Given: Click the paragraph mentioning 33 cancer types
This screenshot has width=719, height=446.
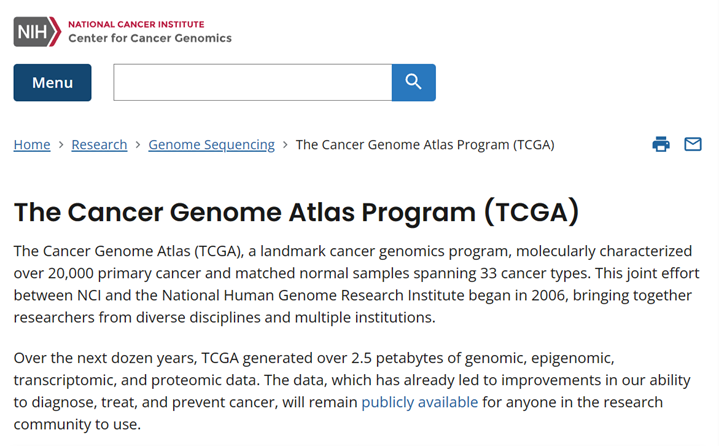Looking at the screenshot, I should [x=357, y=284].
